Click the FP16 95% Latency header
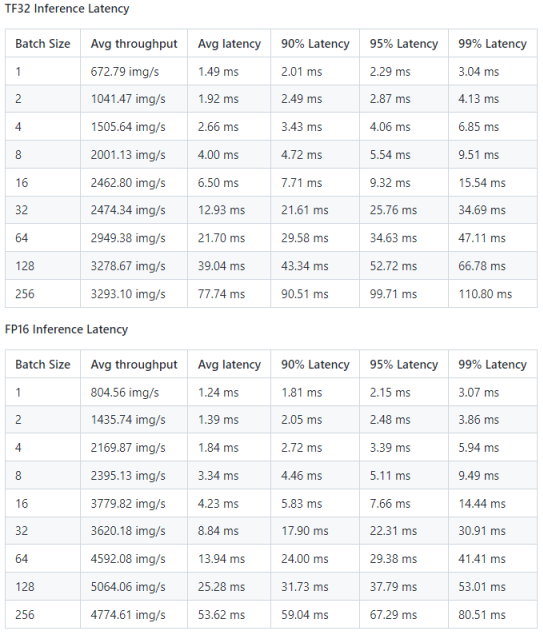 click(404, 364)
